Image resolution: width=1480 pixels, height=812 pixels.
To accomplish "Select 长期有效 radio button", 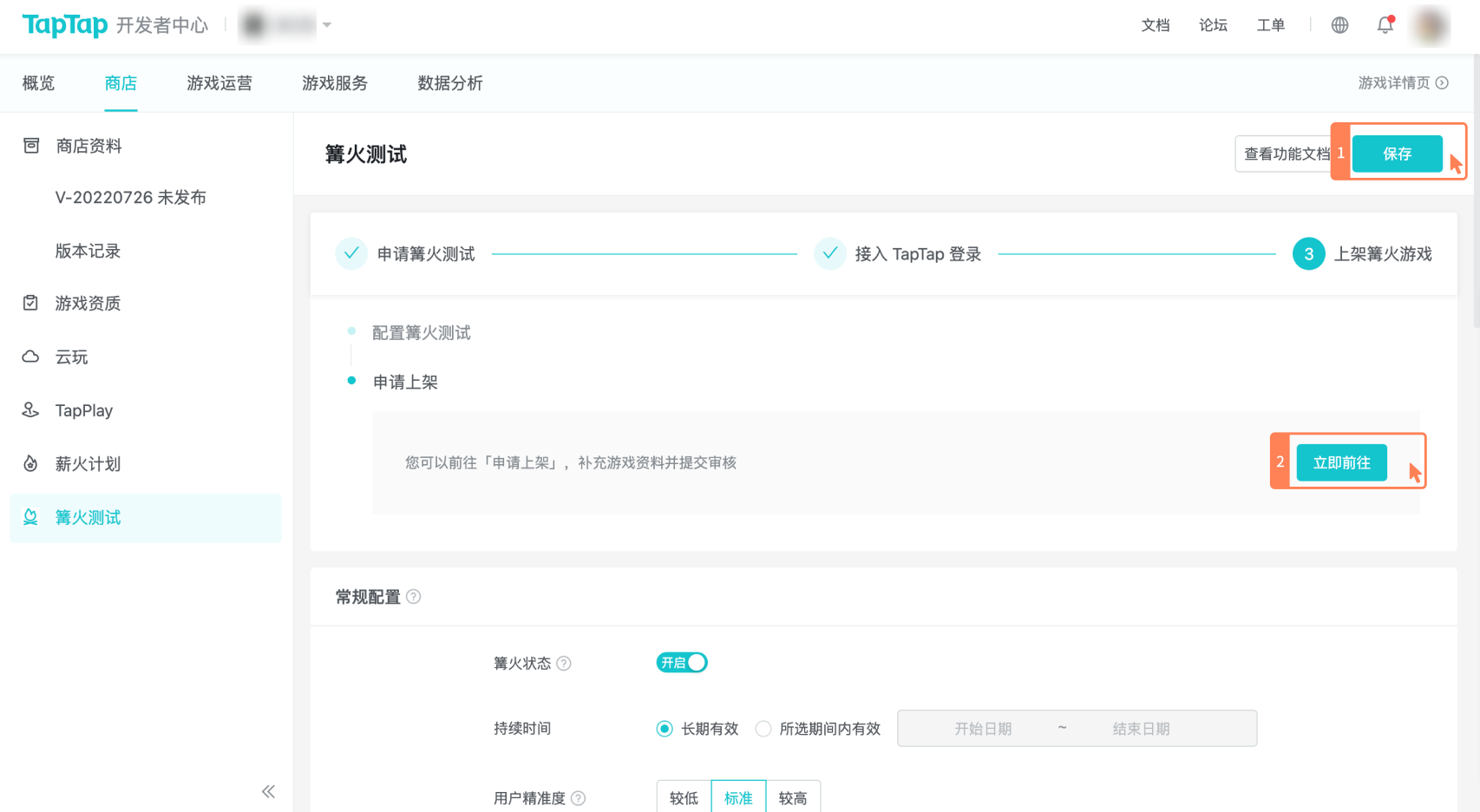I will click(665, 729).
